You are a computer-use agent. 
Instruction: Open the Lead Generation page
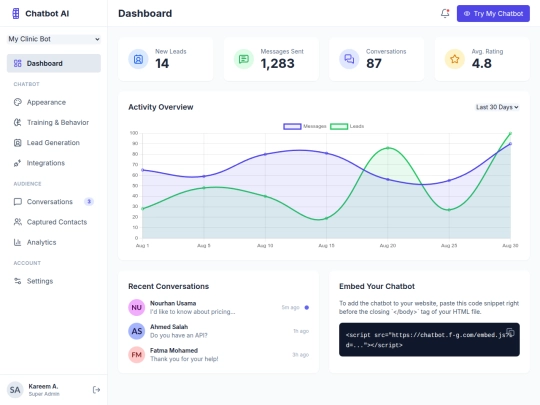click(x=54, y=143)
